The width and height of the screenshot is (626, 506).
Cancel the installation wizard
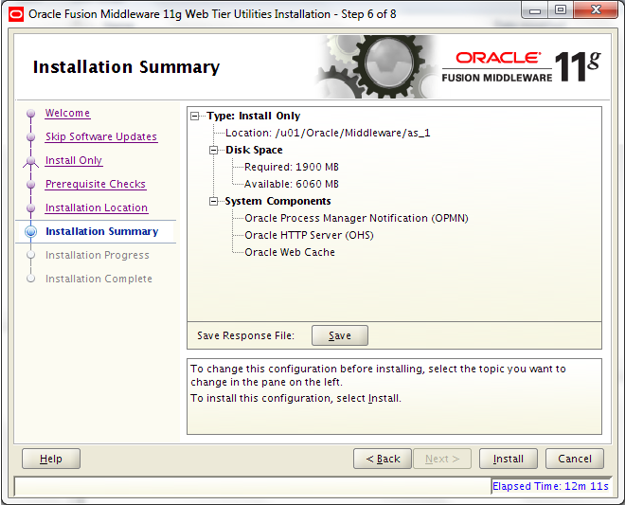pos(574,459)
